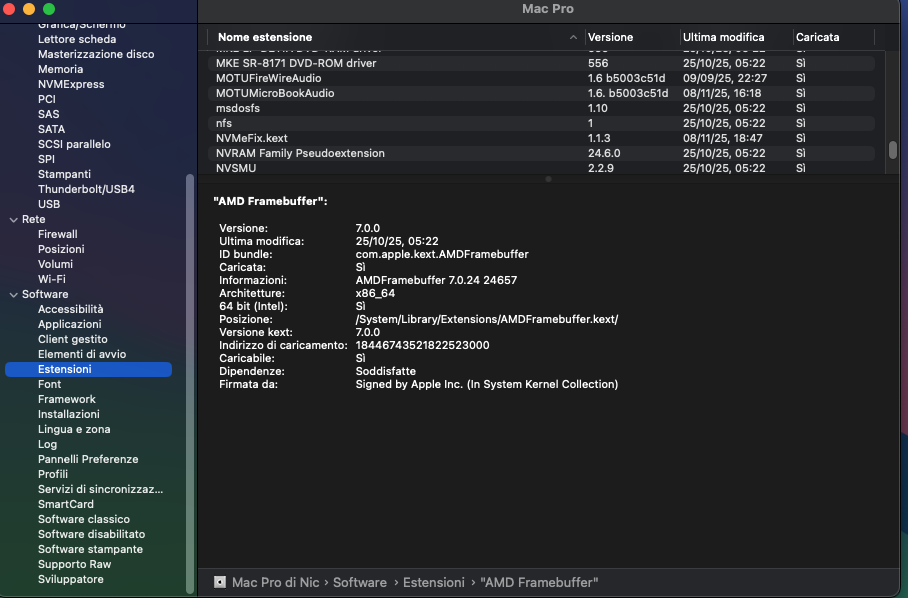Click Mac Pro di Nic in path bar
908x598 pixels.
point(275,582)
